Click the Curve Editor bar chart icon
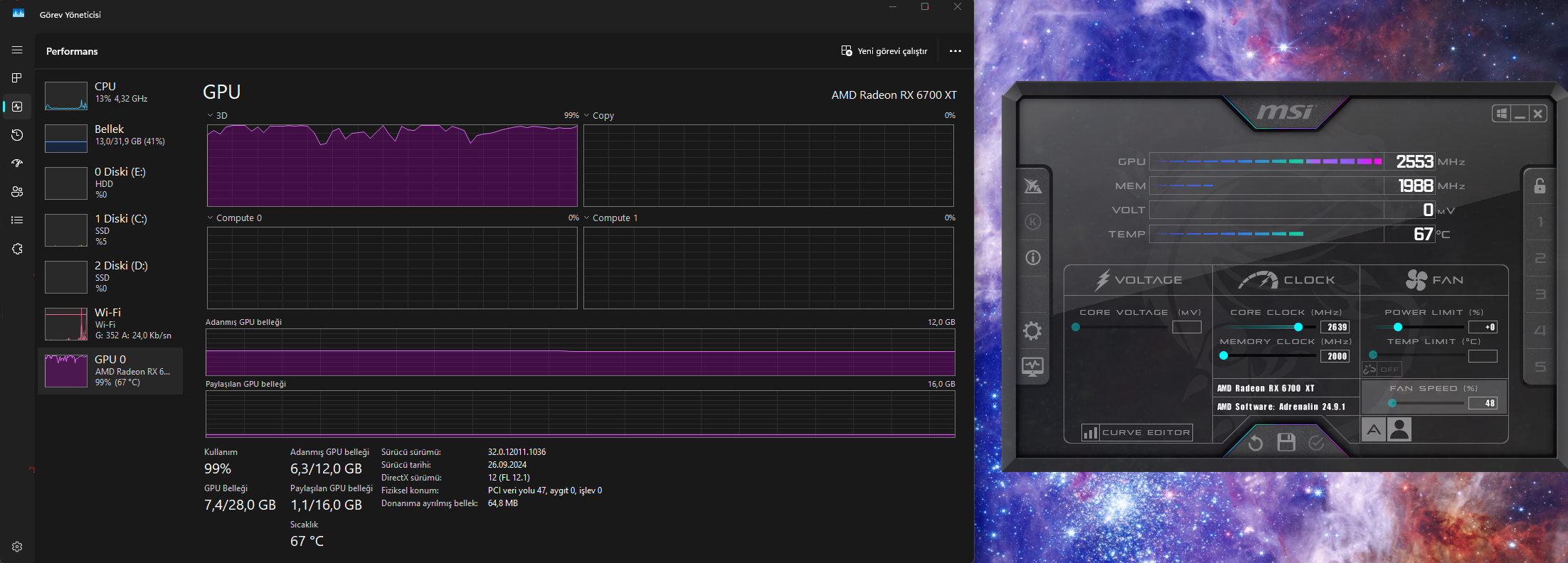 pos(1090,432)
